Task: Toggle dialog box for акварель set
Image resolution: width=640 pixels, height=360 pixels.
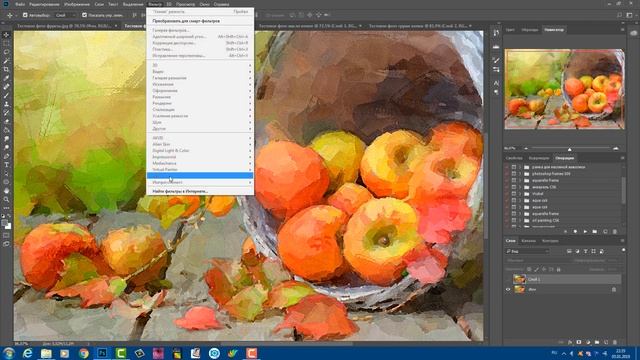Action: [514, 187]
